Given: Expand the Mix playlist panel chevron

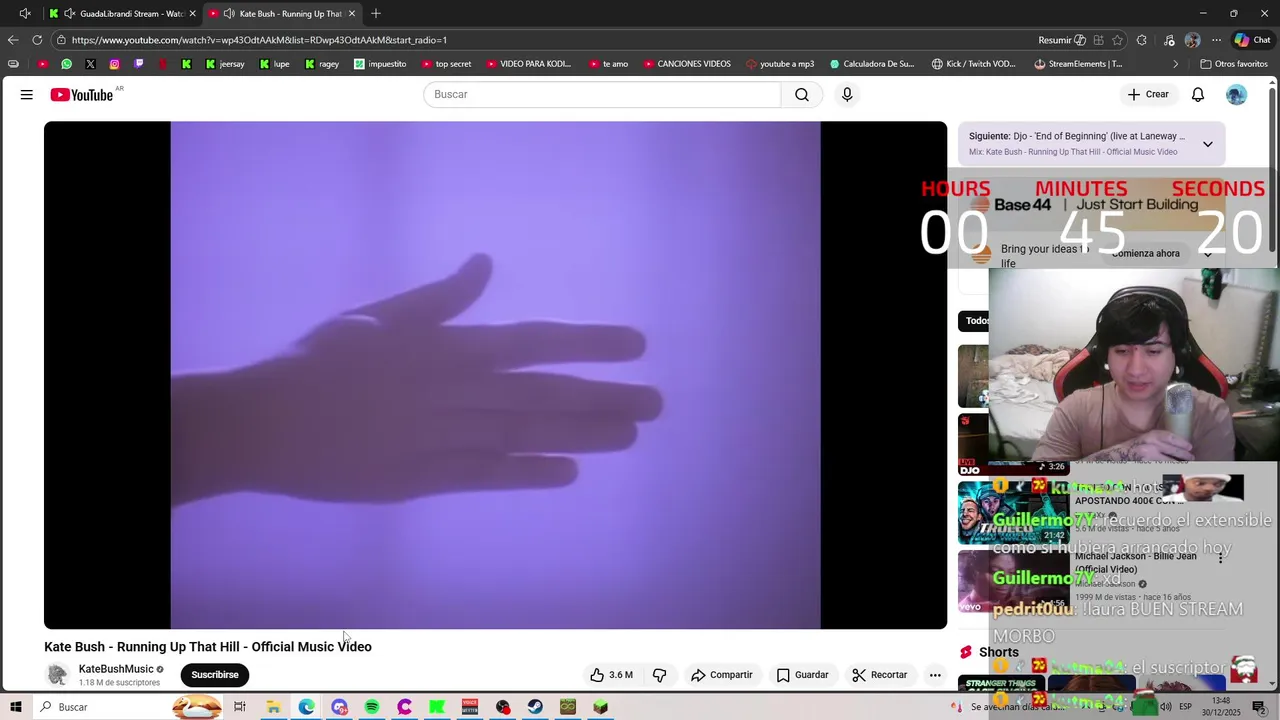Looking at the screenshot, I should (x=1207, y=144).
